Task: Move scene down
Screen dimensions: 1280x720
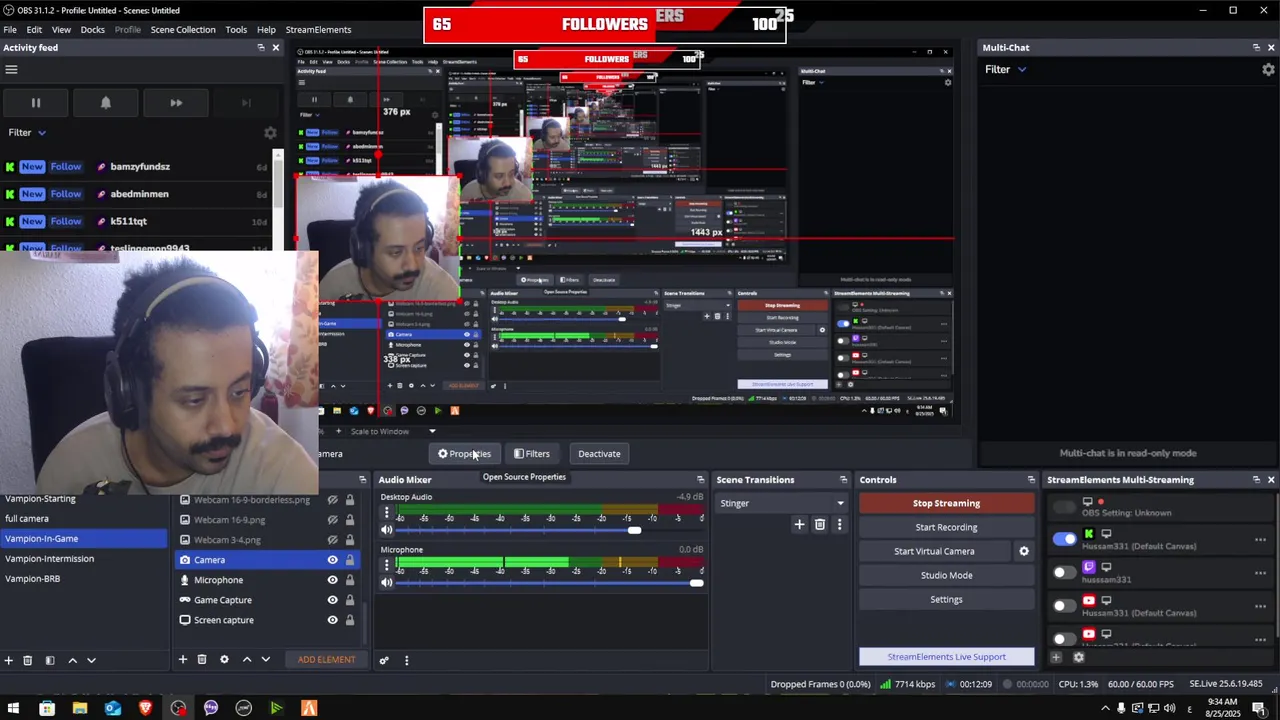Action: [91, 660]
